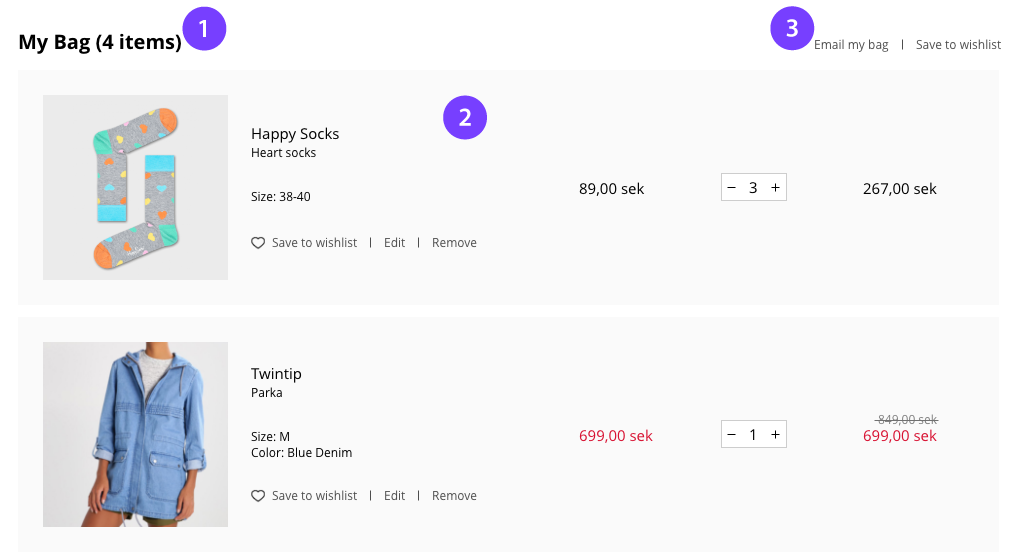This screenshot has height=560, width=1020.
Task: Save Happy Socks to wishlist
Action: pos(314,243)
